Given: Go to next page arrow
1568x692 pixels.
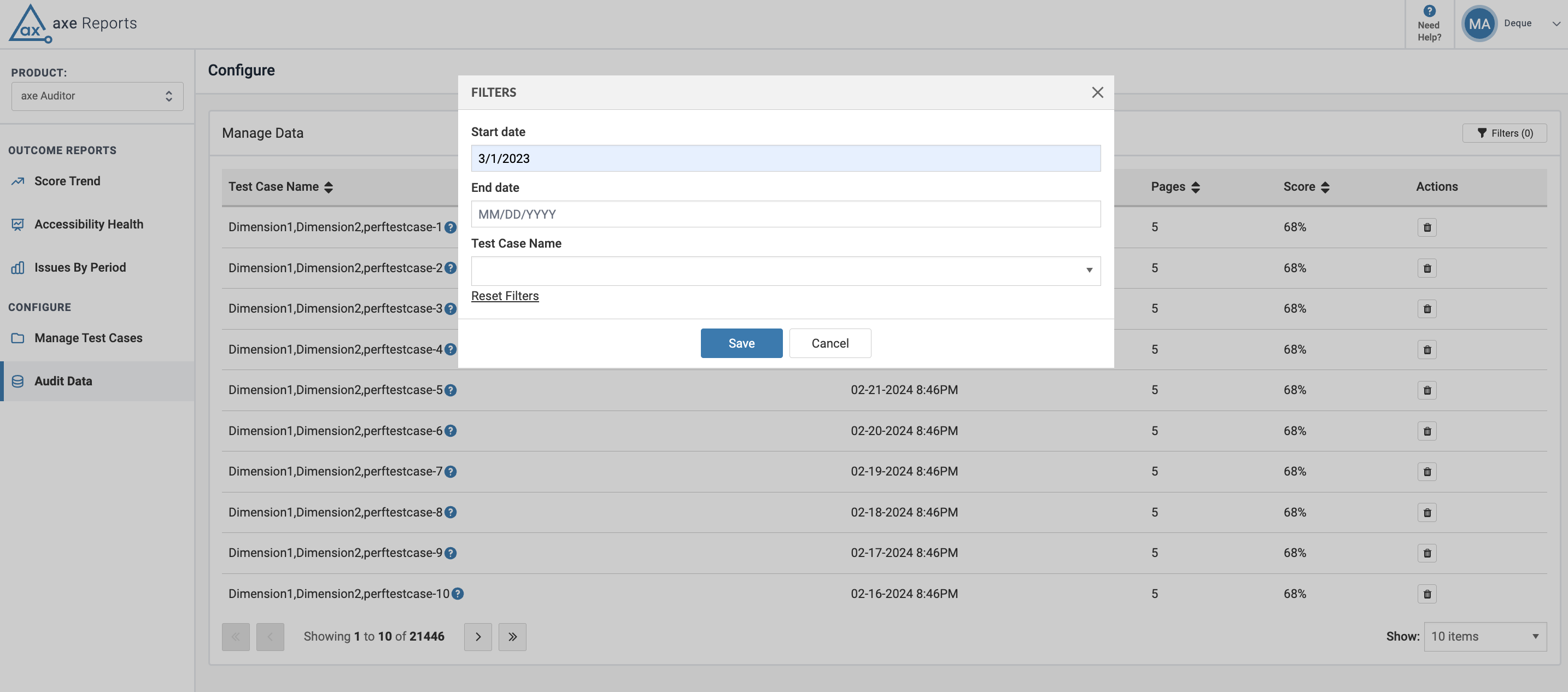Looking at the screenshot, I should pyautogui.click(x=478, y=637).
